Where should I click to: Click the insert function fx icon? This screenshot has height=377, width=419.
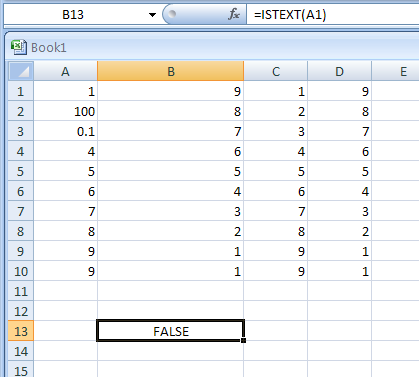pyautogui.click(x=234, y=14)
